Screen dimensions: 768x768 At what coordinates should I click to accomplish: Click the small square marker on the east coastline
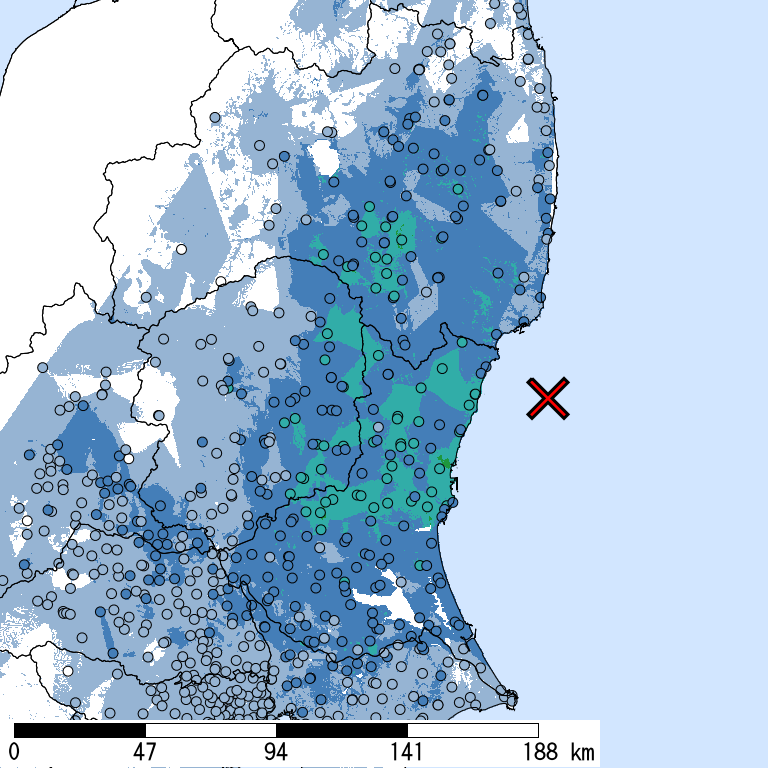click(455, 484)
